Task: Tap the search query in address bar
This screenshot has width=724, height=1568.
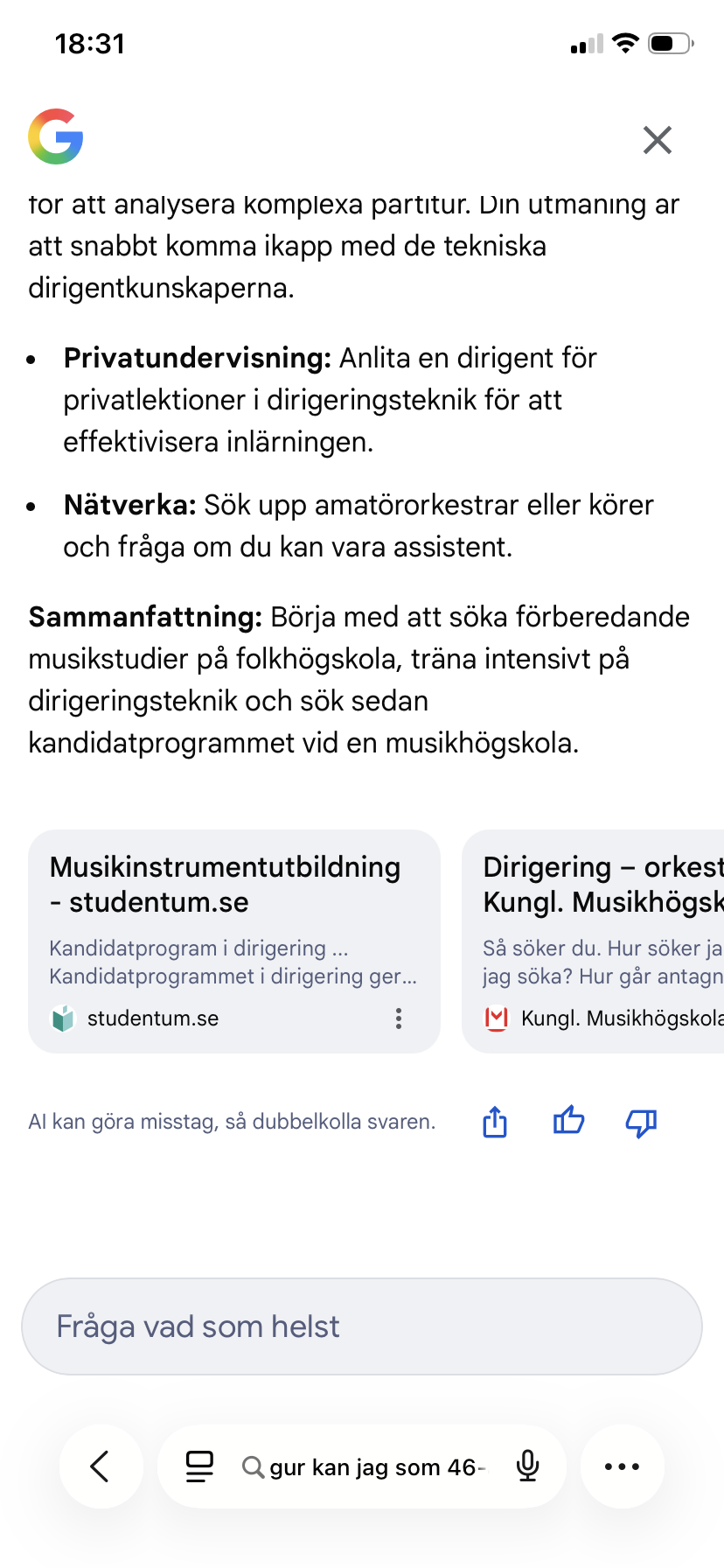Action: [x=376, y=1467]
